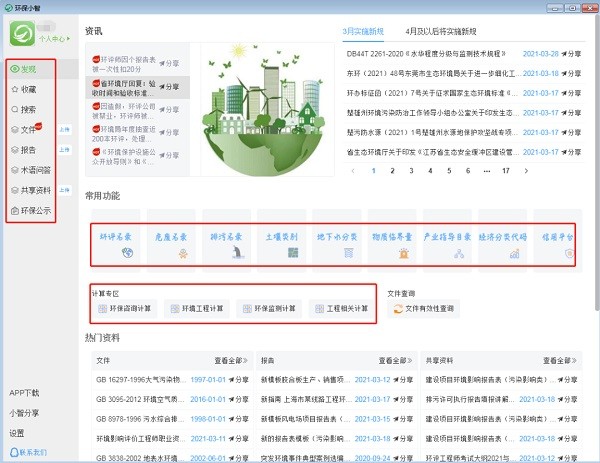600x463 pixels.
Task: Share the GB 16297-1996 file row
Action: pos(239,380)
